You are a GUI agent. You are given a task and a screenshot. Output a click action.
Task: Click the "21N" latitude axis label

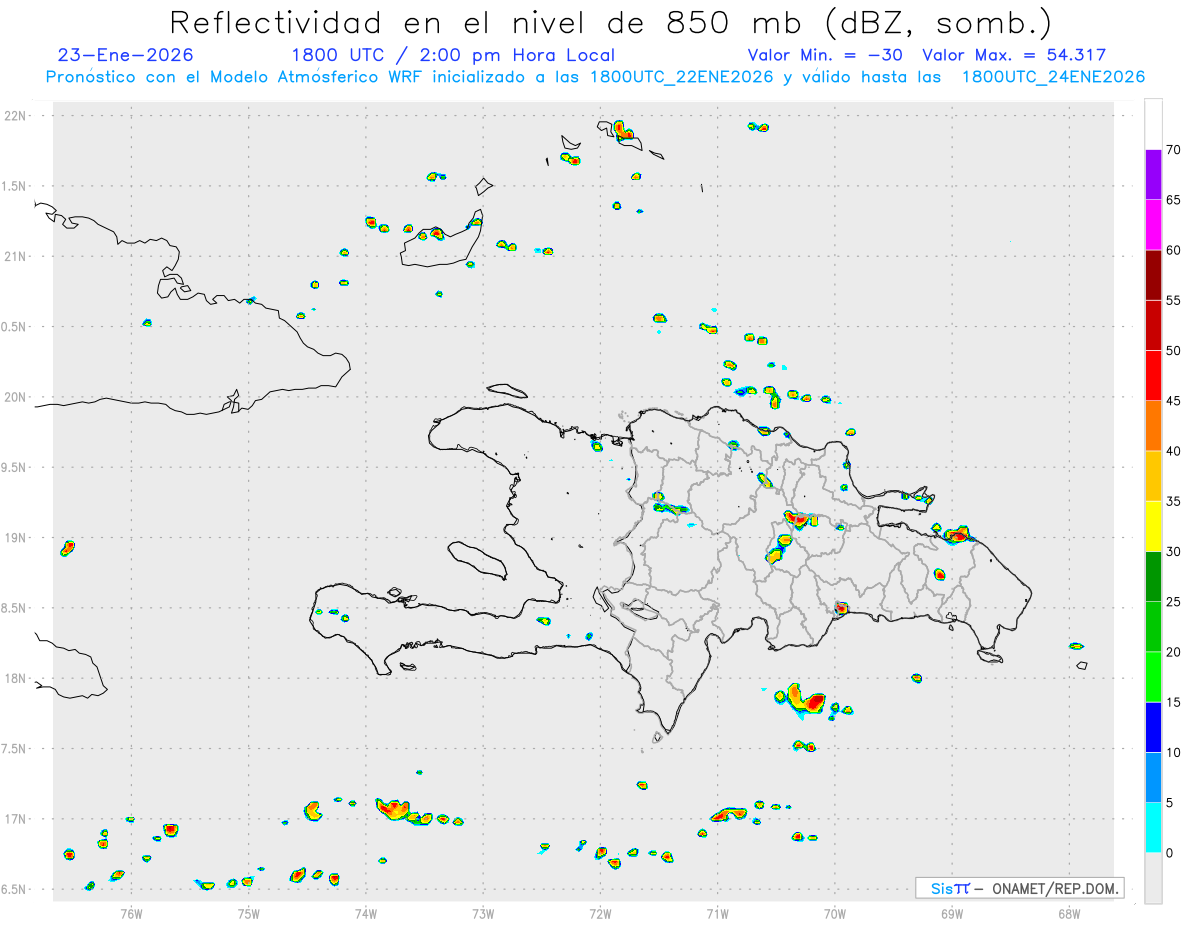(x=17, y=257)
